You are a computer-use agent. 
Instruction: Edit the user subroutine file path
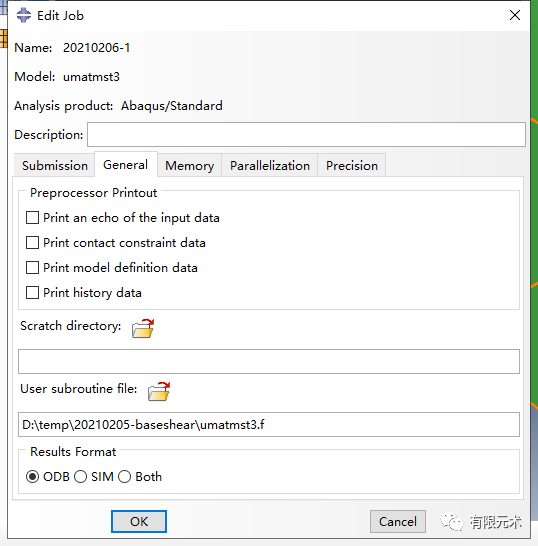coord(269,424)
